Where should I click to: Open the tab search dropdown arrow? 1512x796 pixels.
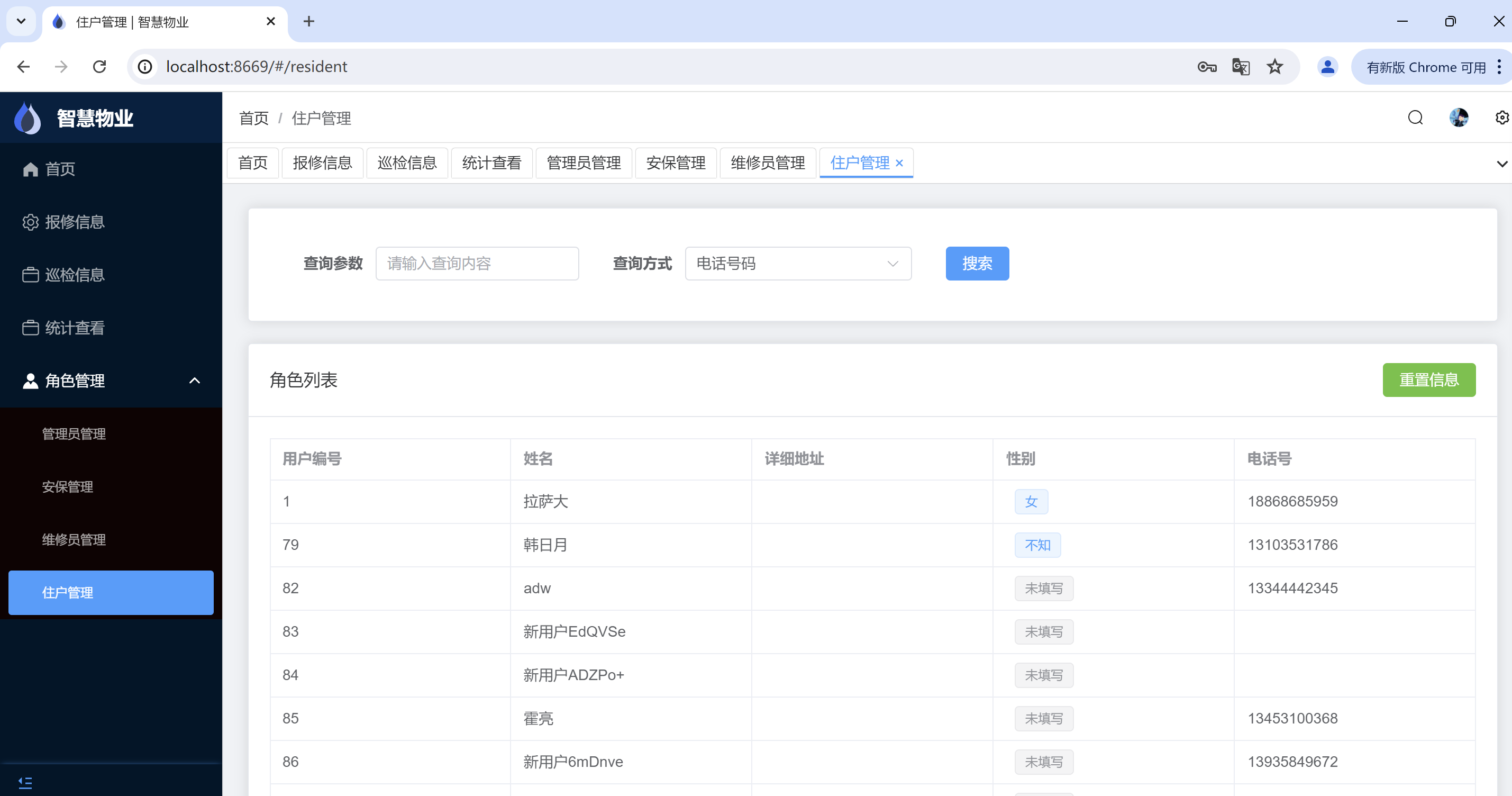pos(21,22)
